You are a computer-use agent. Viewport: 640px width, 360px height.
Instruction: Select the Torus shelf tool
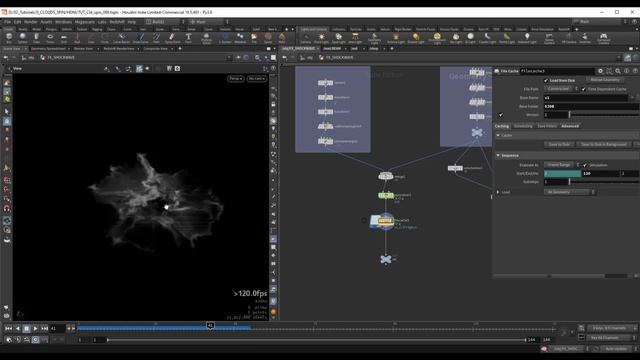(50, 38)
